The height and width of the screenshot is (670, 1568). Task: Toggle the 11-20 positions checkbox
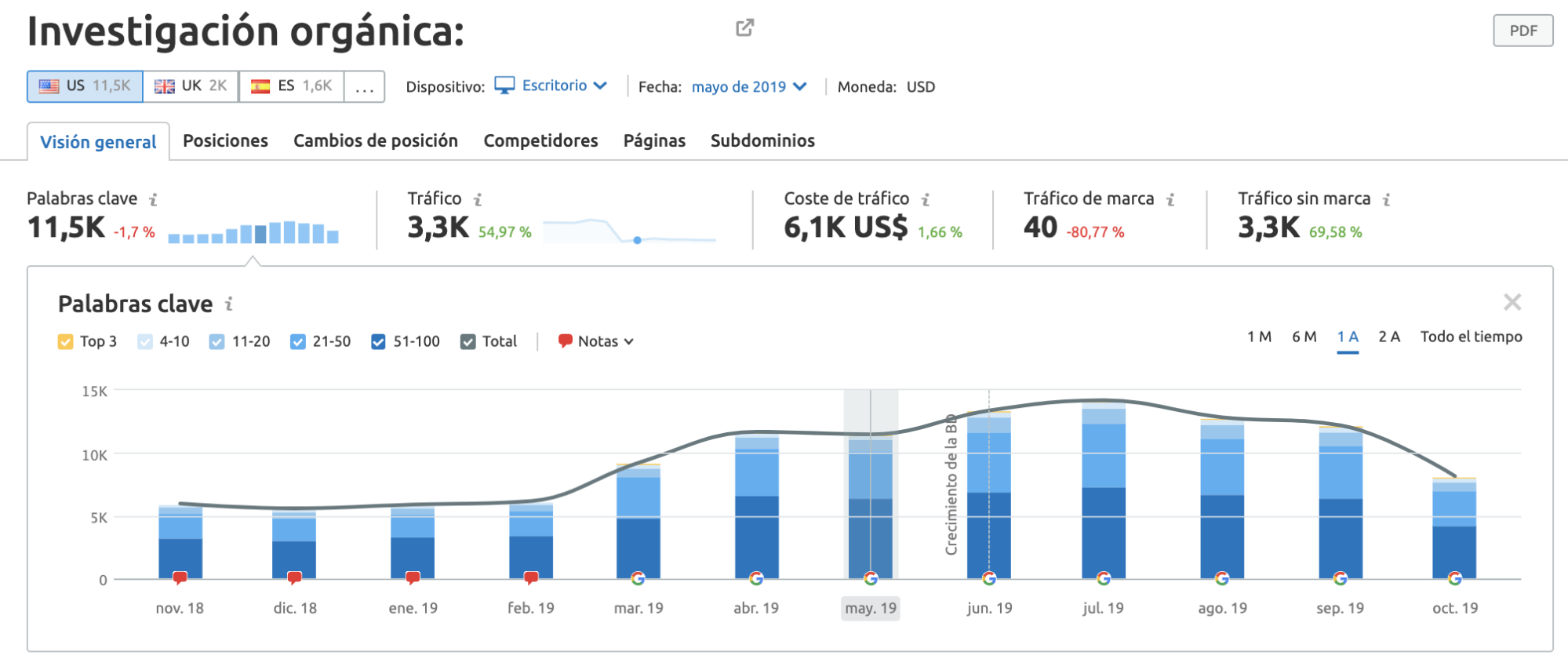217,342
